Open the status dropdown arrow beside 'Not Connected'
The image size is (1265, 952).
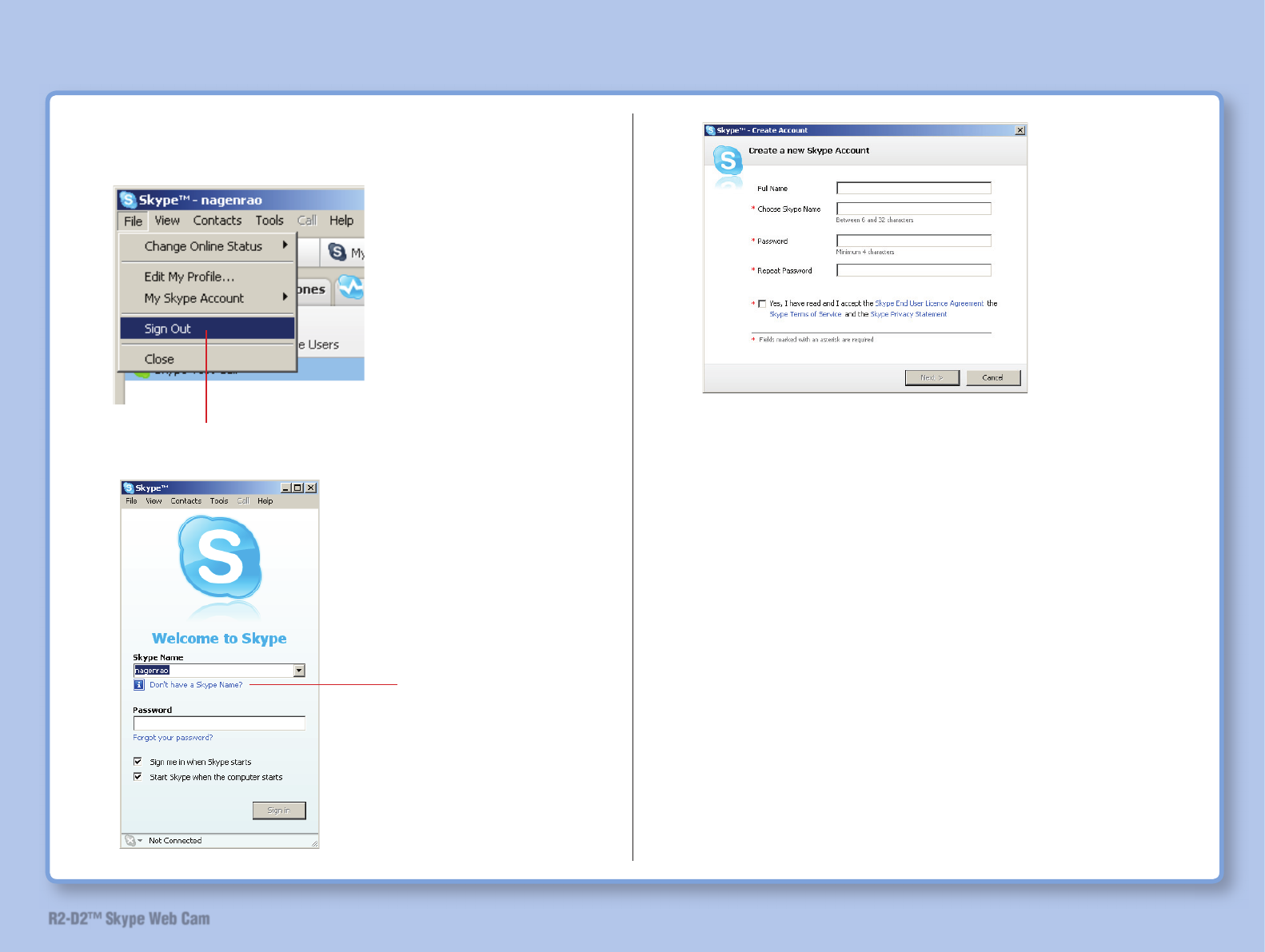(x=140, y=841)
